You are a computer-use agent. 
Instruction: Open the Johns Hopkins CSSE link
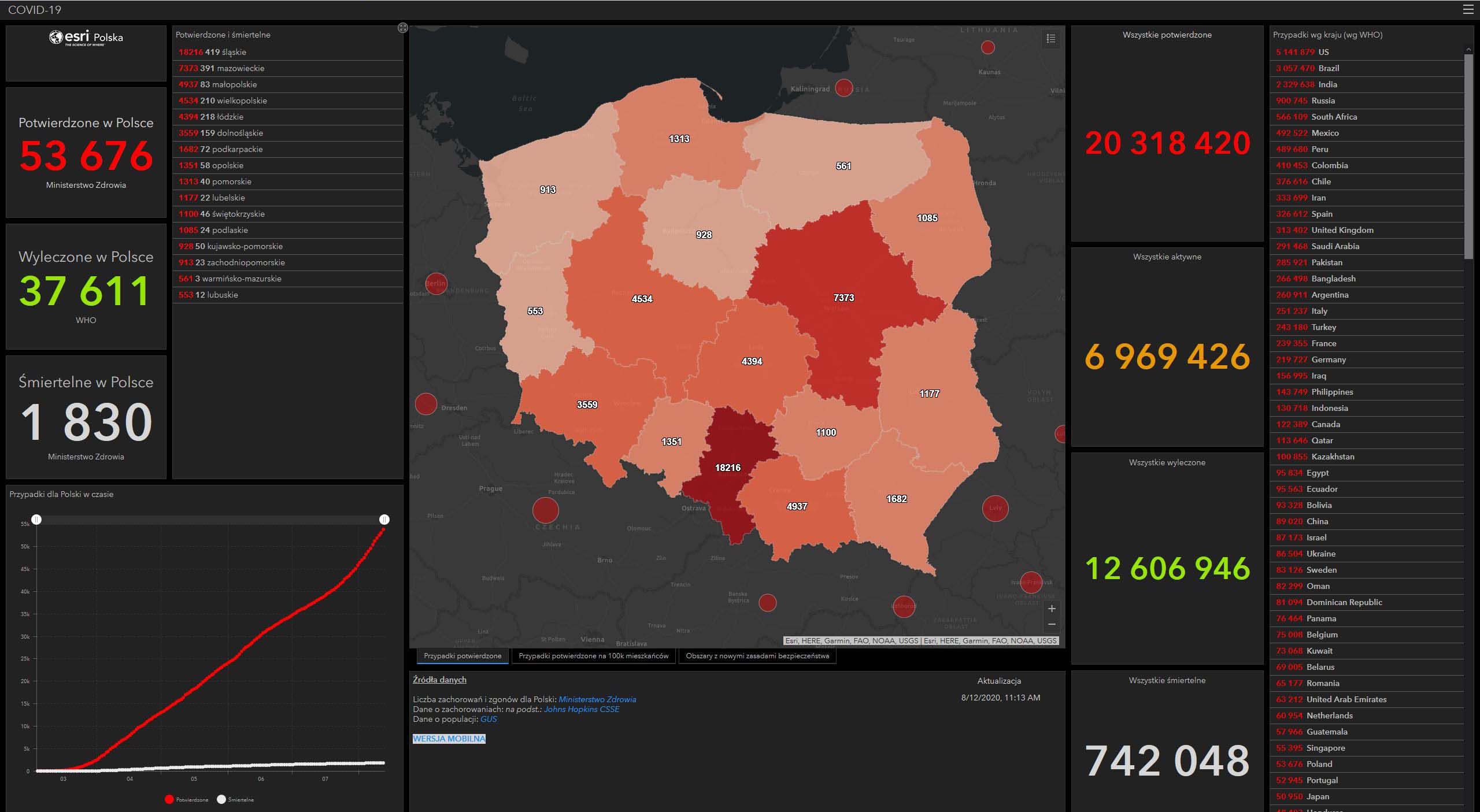[581, 709]
